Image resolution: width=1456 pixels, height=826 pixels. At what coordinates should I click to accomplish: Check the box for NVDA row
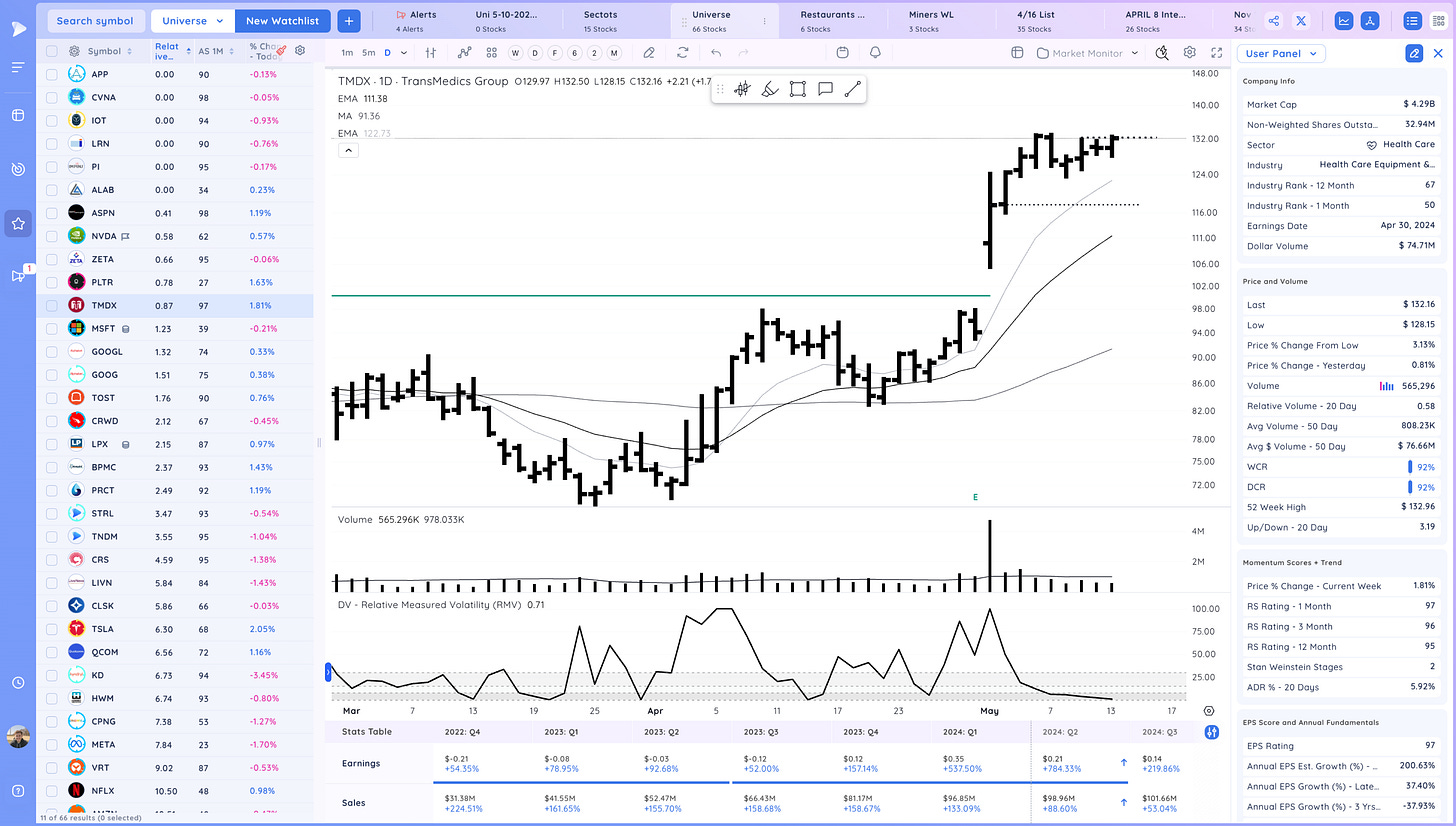click(x=52, y=236)
